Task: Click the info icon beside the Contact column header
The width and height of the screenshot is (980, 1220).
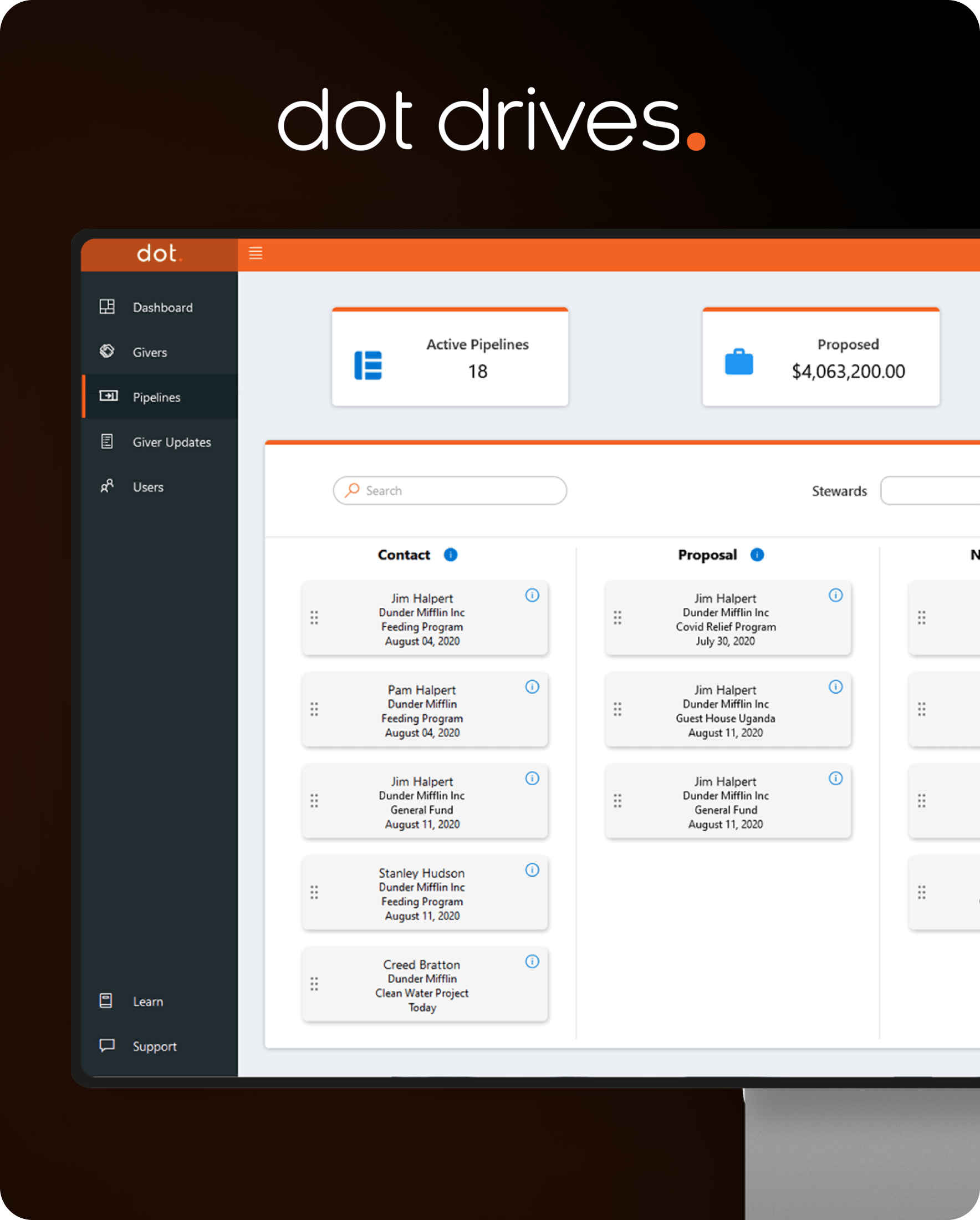Action: point(451,555)
